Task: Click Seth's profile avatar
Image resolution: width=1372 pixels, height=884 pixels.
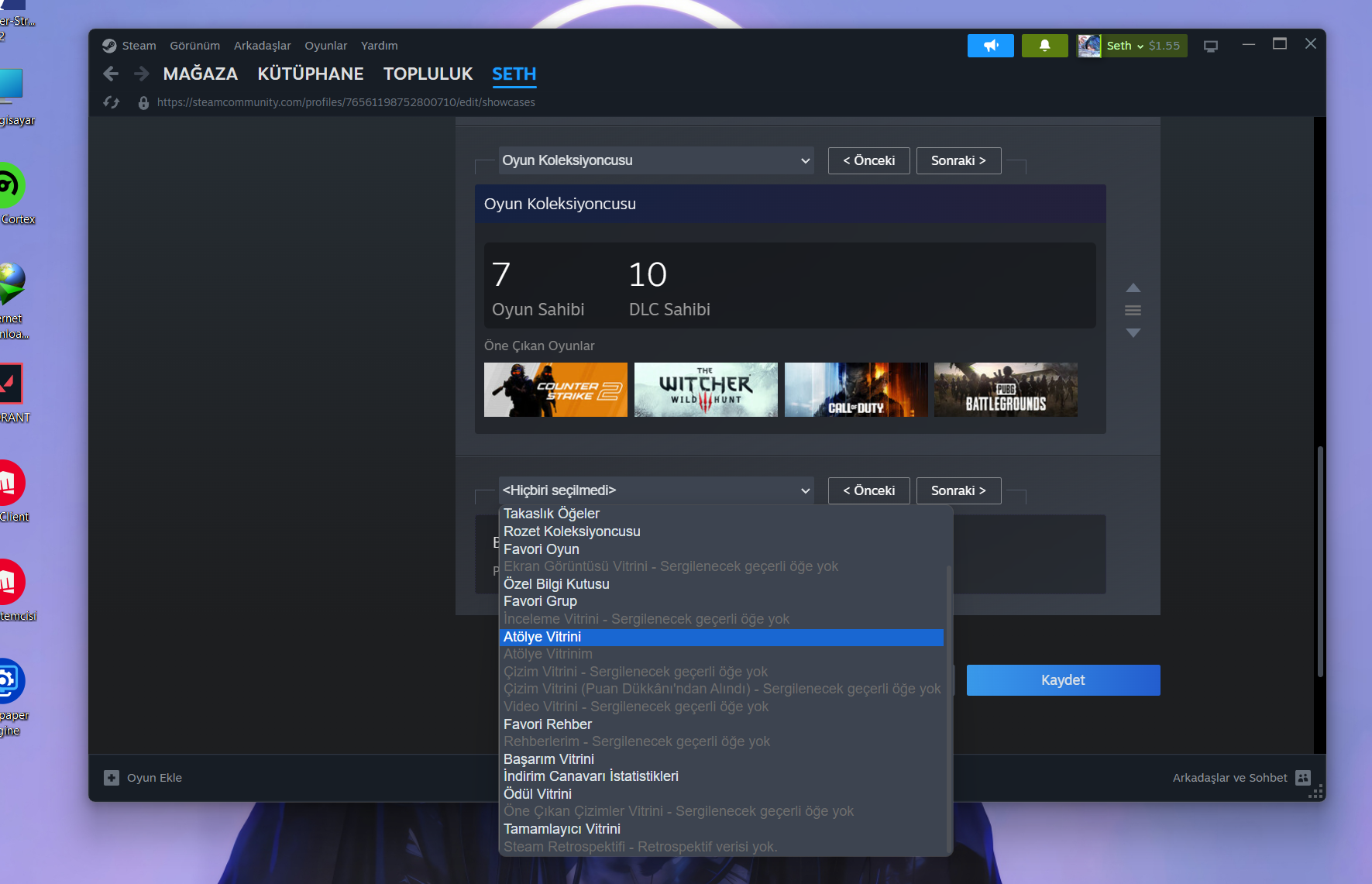Action: (1089, 46)
